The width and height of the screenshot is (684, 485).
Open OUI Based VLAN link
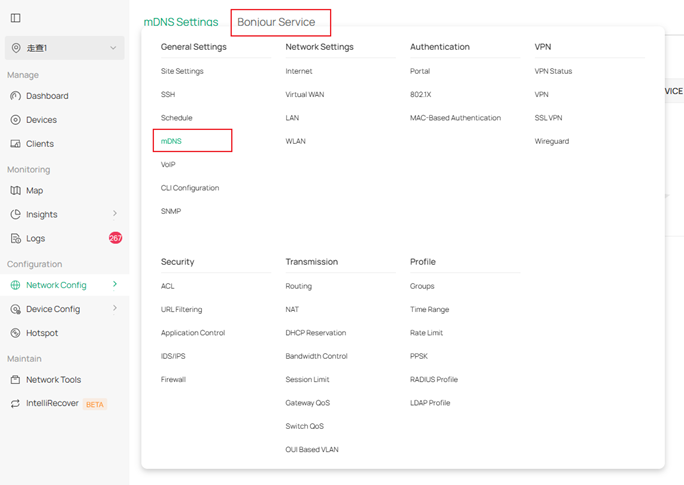click(312, 450)
